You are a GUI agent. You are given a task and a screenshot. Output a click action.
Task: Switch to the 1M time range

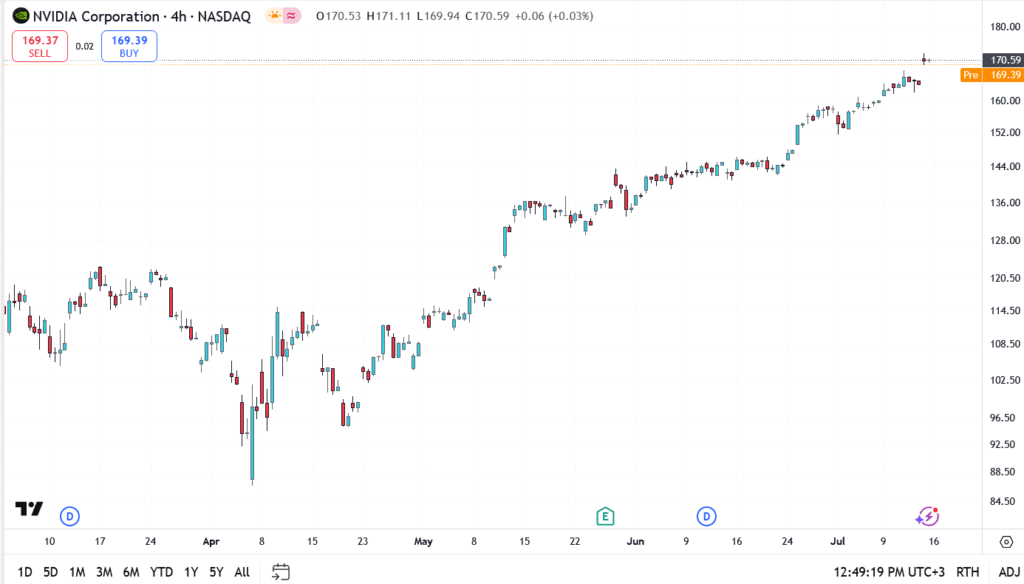(77, 572)
